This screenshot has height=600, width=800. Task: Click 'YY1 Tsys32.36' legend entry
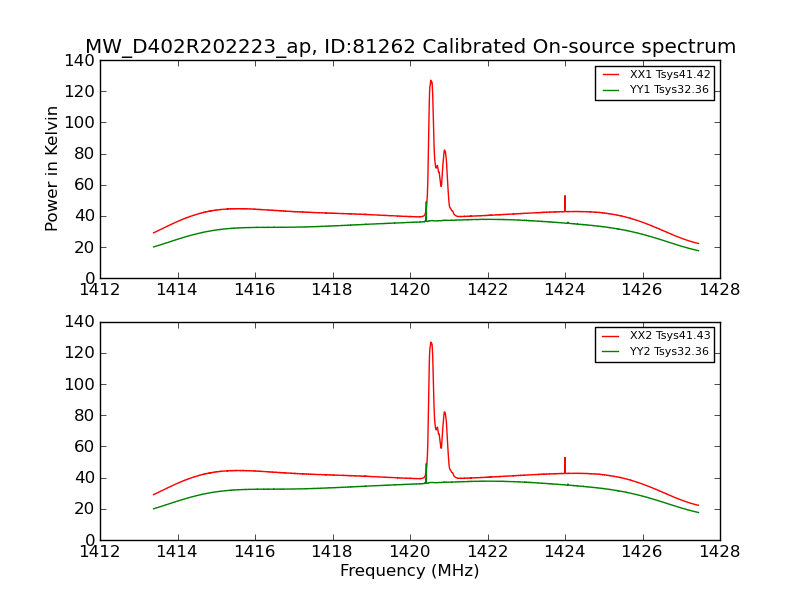669,90
